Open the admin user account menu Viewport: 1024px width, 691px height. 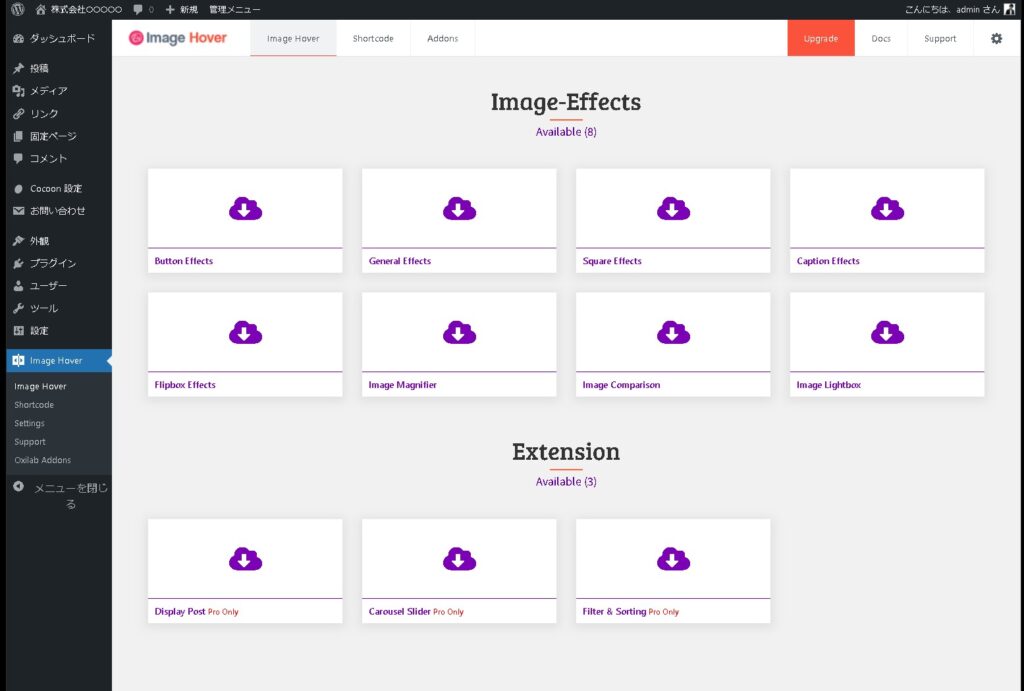(x=958, y=9)
